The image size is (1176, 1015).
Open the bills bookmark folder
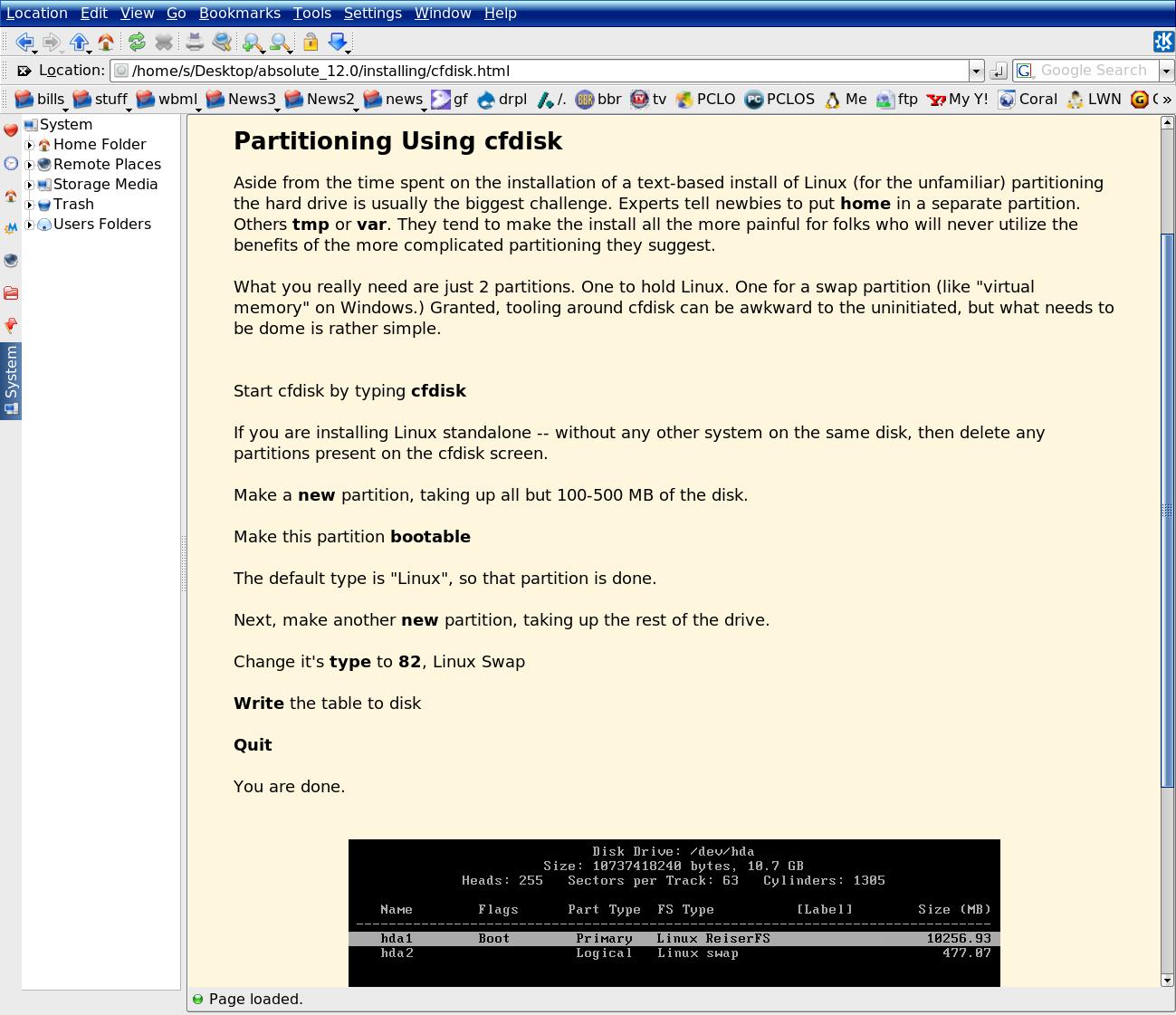(x=41, y=100)
